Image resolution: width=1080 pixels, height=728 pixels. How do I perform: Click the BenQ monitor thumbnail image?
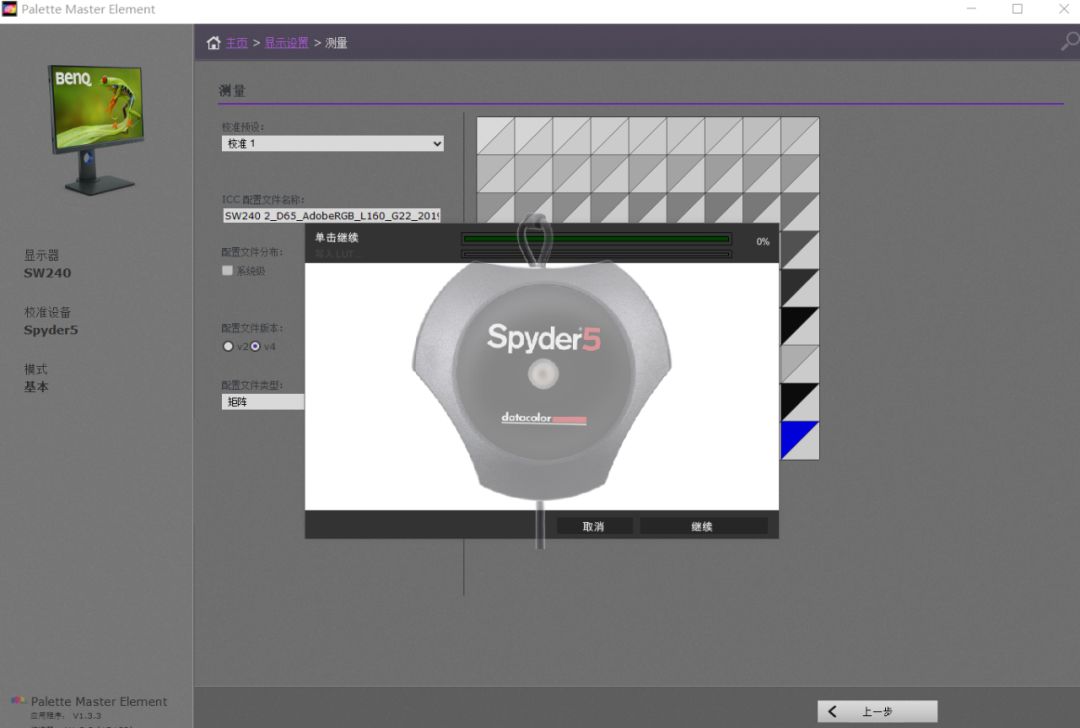pyautogui.click(x=96, y=128)
